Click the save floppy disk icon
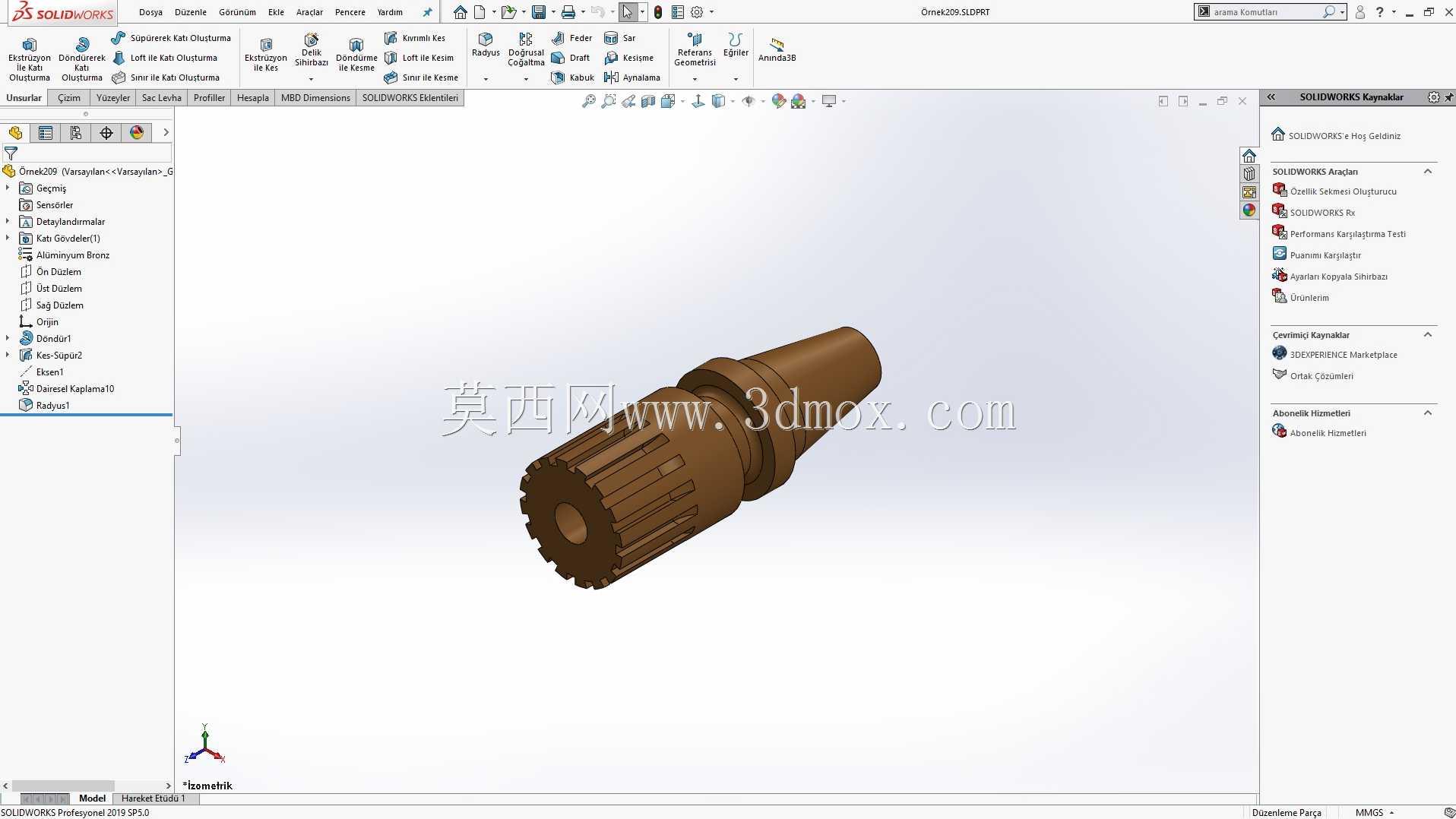 [539, 12]
